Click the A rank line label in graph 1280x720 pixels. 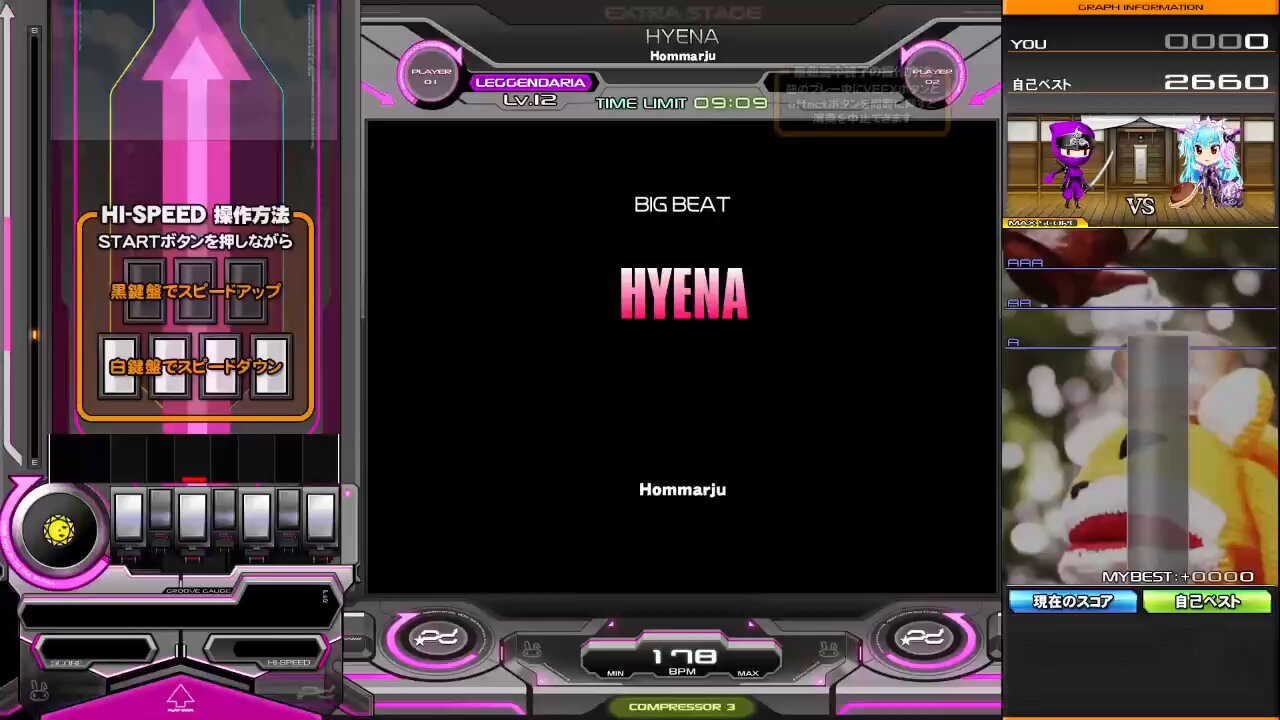1013,343
